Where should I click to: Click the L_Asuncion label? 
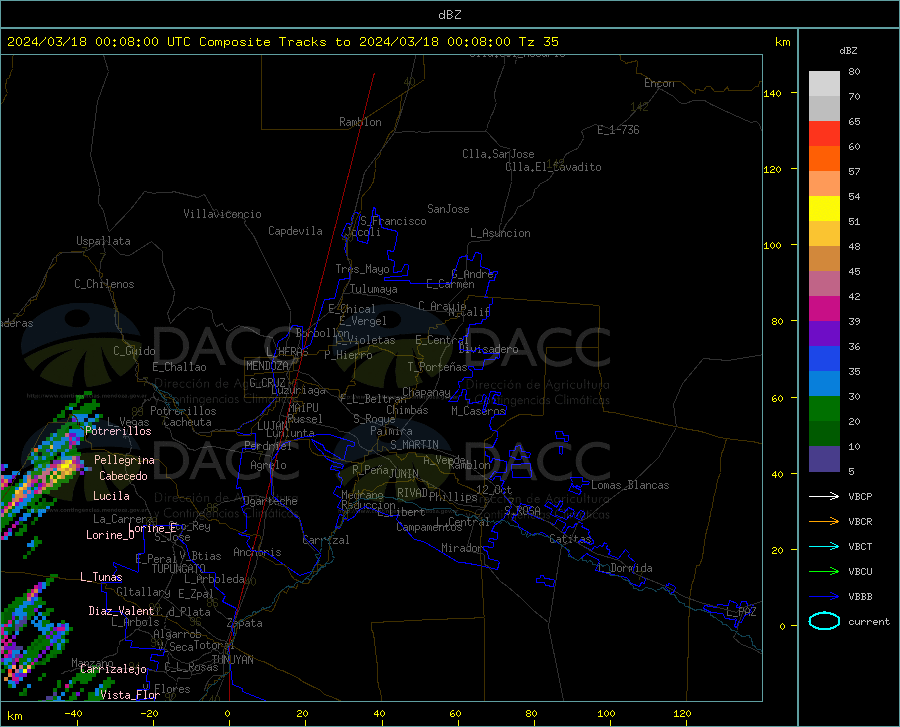(x=500, y=233)
